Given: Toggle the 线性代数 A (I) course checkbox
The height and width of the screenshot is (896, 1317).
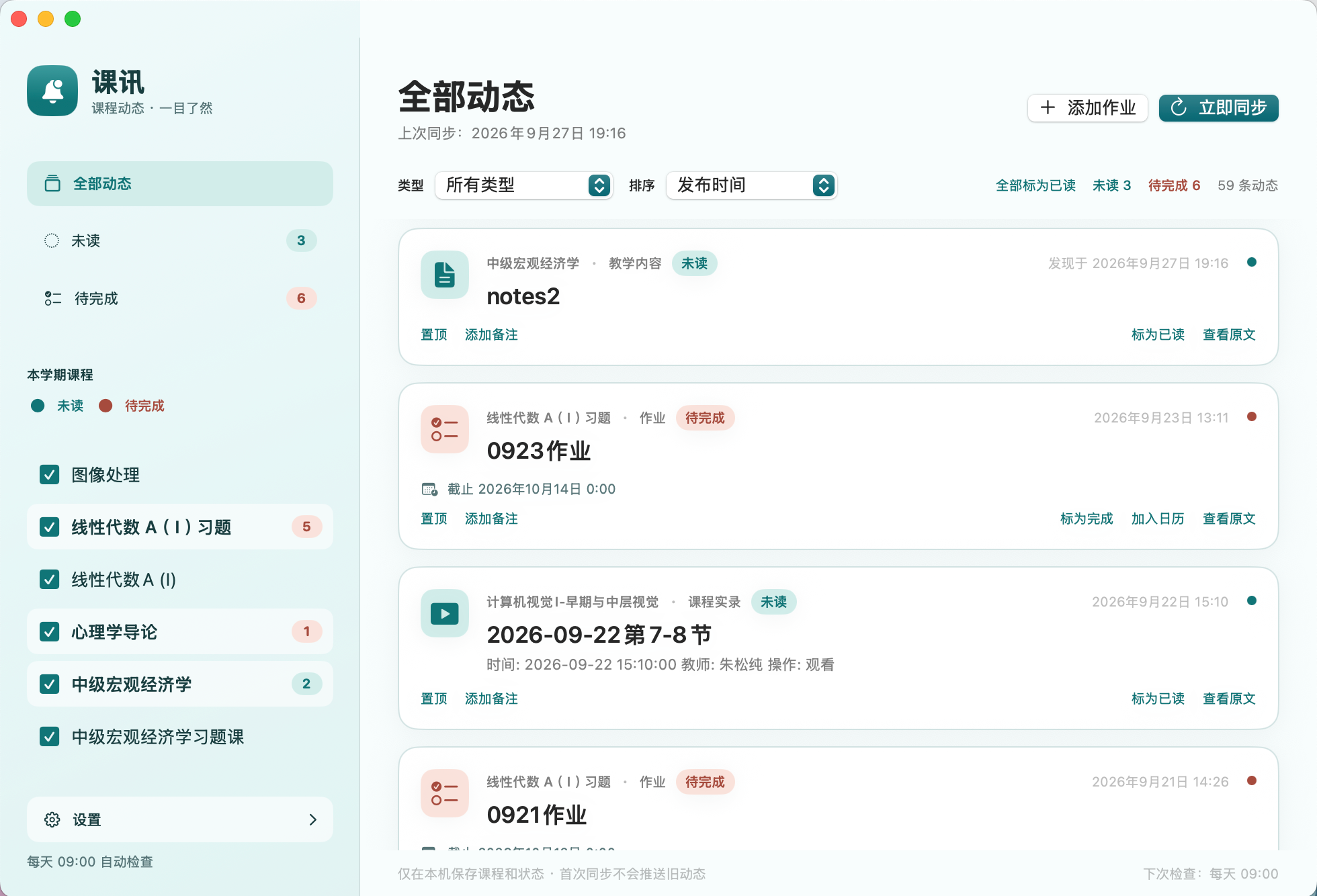Looking at the screenshot, I should click(x=50, y=580).
